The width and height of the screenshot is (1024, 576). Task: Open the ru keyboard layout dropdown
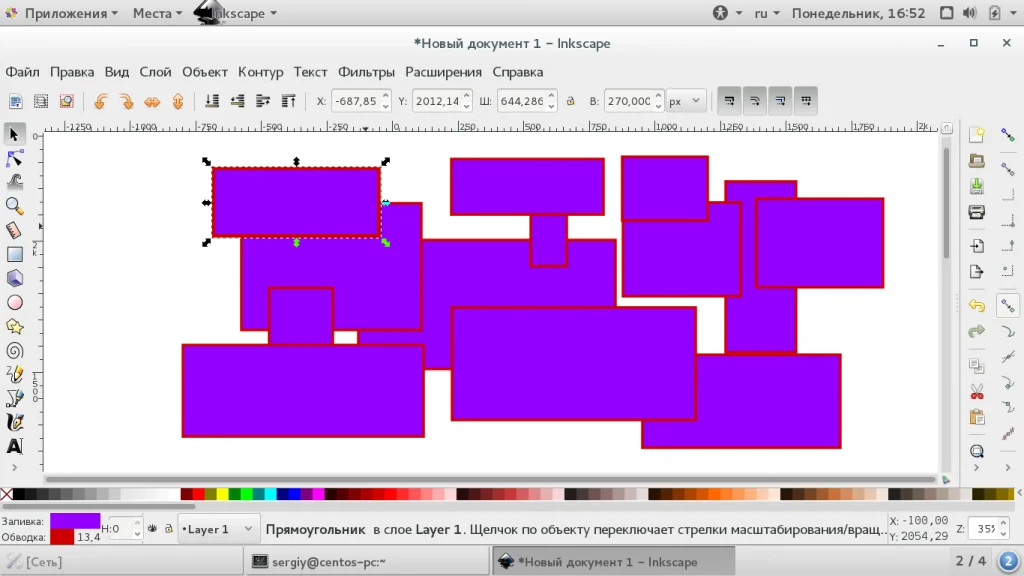coord(767,13)
